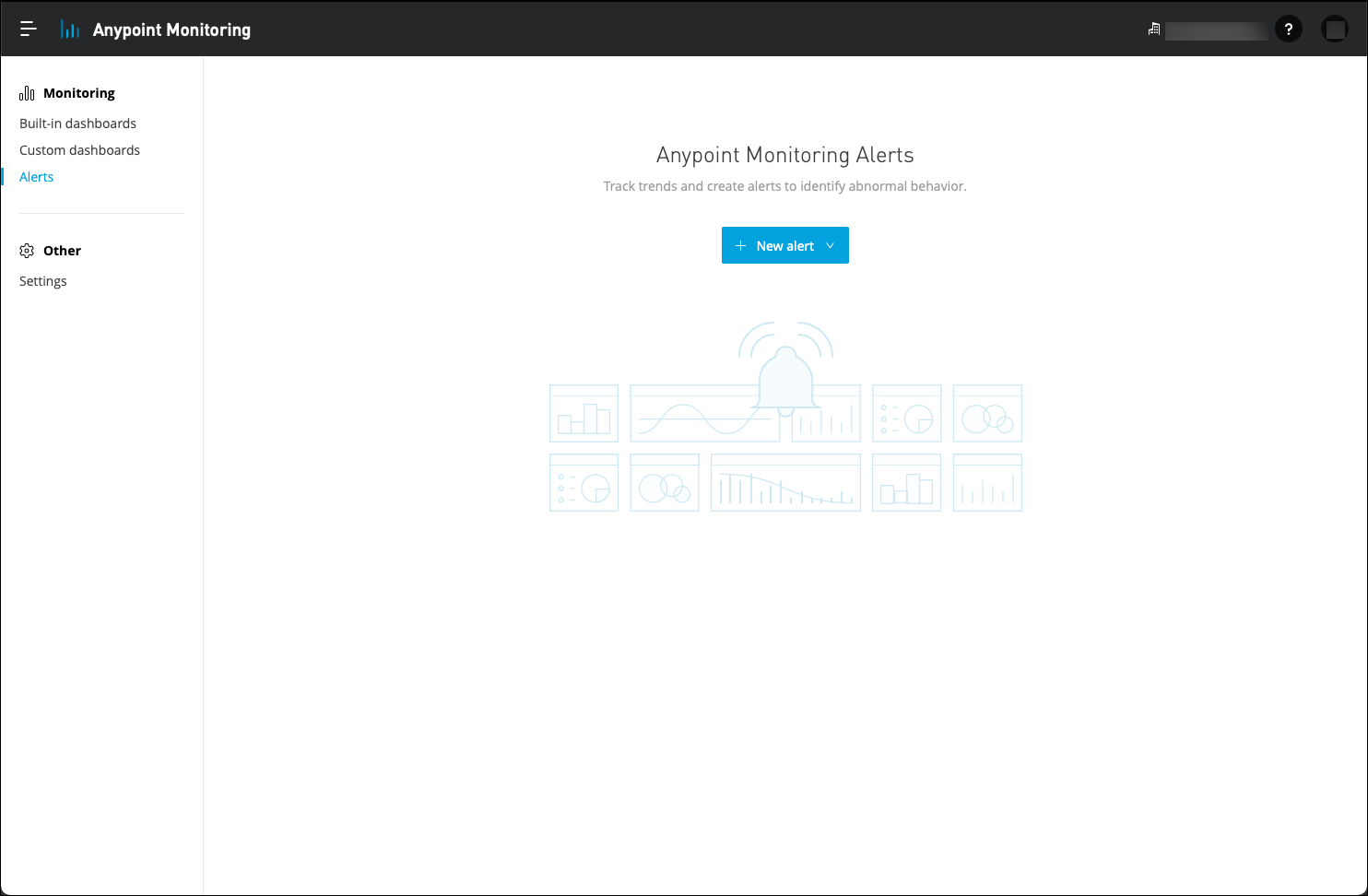This screenshot has height=896, width=1368.
Task: Click the Other section heading
Action: point(62,251)
